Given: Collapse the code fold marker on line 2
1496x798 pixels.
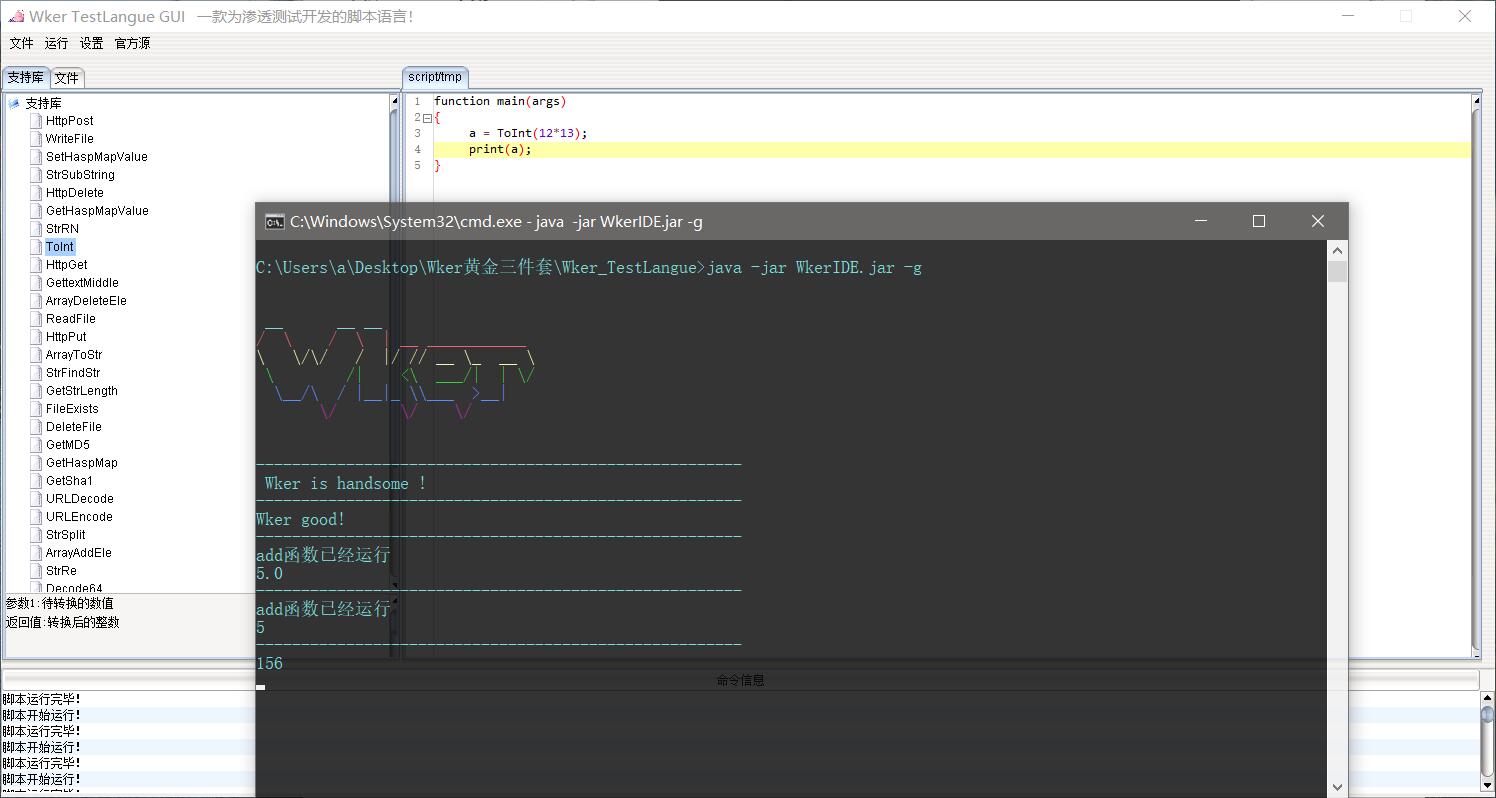Looking at the screenshot, I should (x=428, y=118).
